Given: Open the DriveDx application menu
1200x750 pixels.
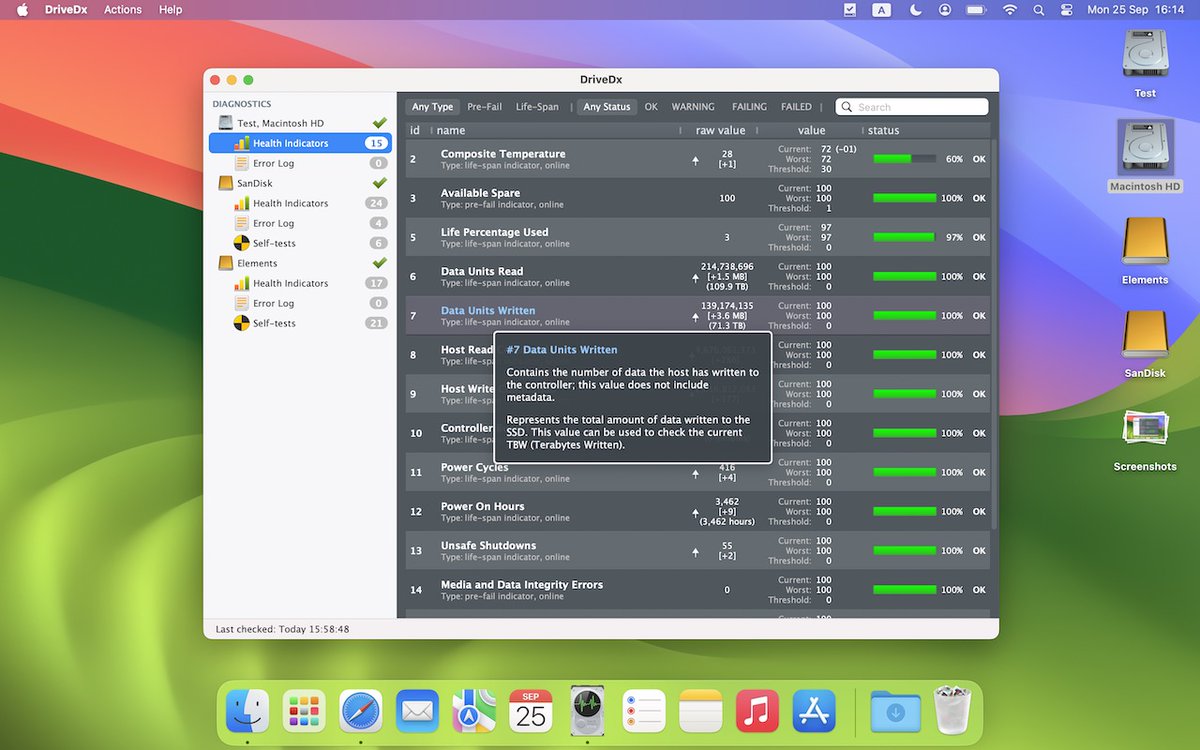Looking at the screenshot, I should tap(68, 9).
